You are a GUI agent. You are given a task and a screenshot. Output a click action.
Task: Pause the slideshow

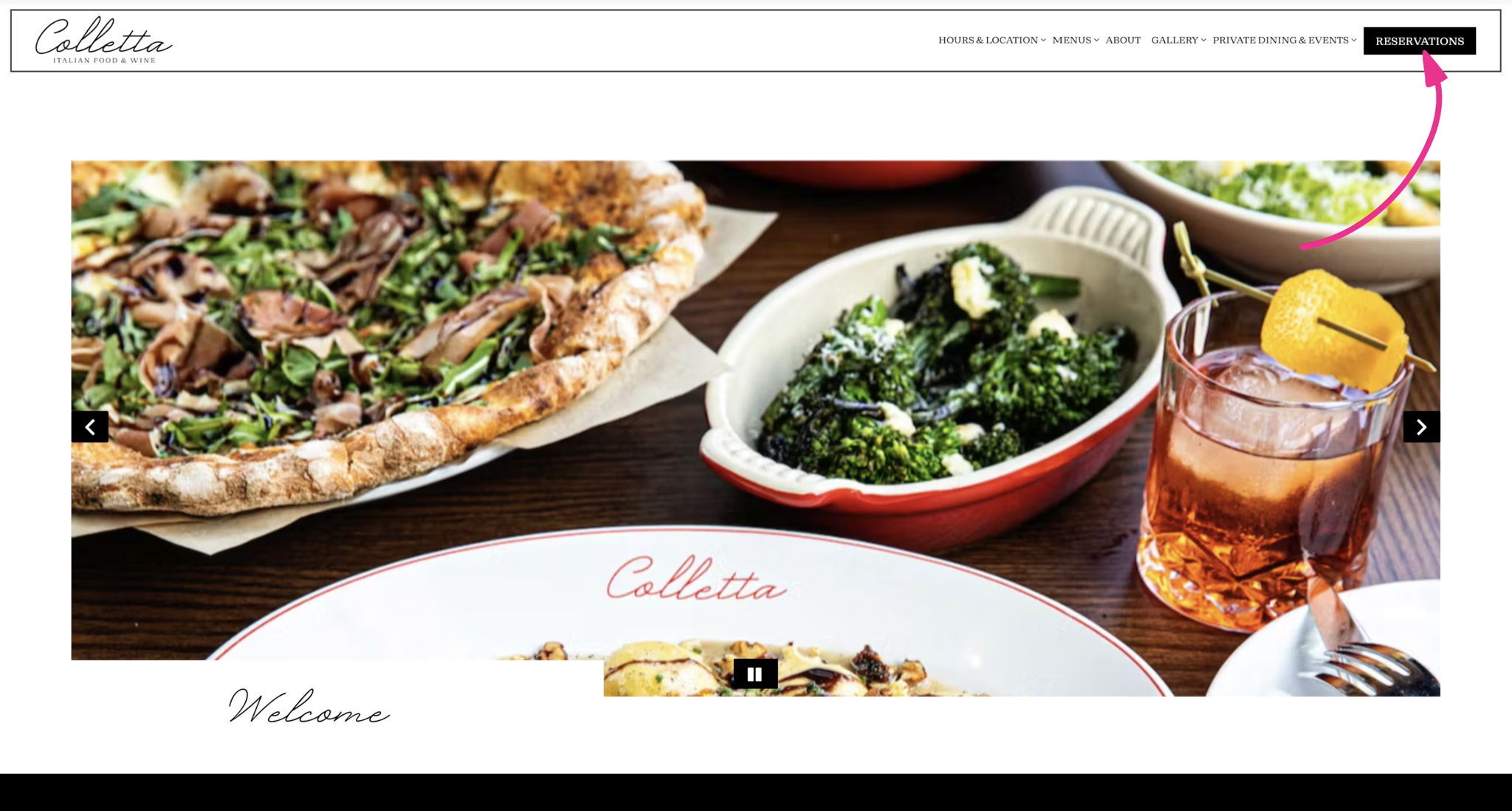click(755, 674)
